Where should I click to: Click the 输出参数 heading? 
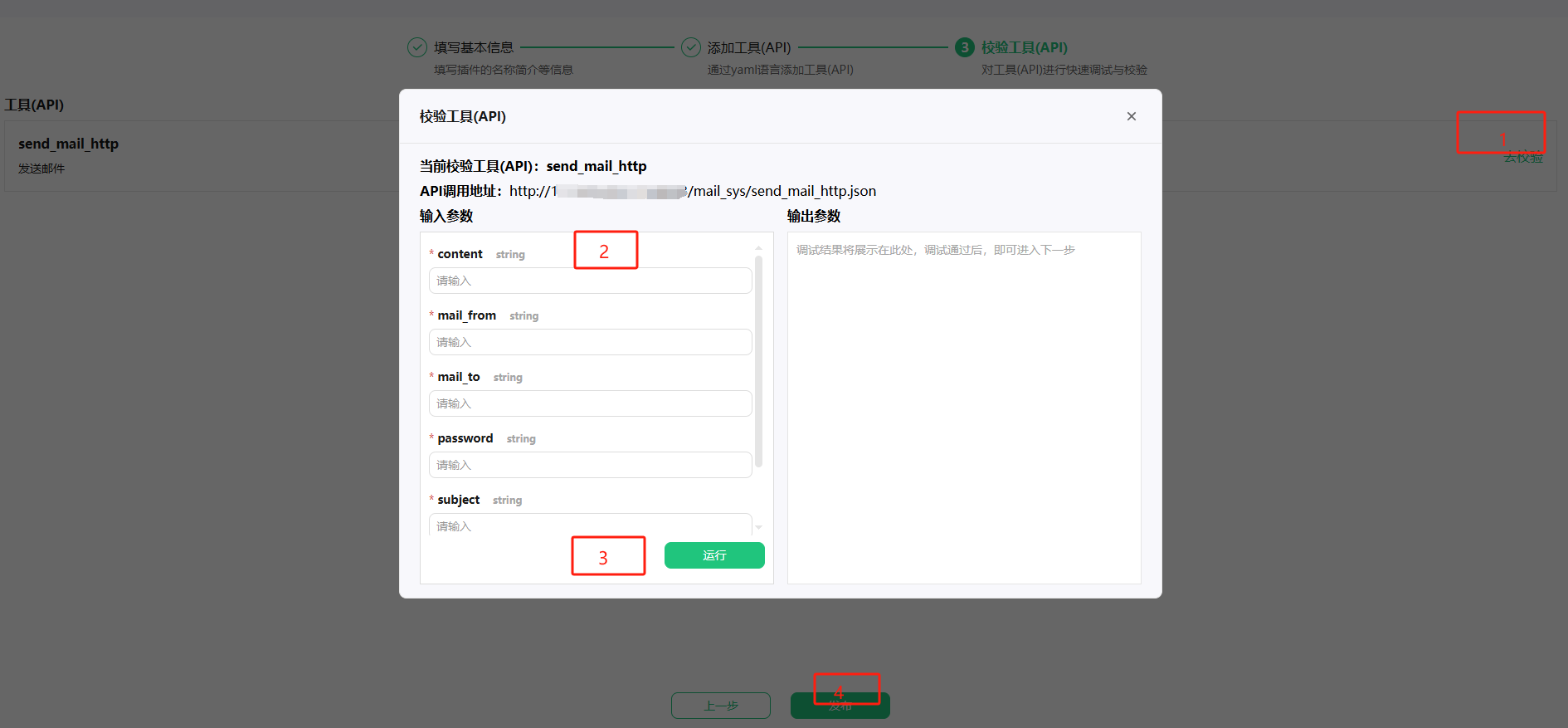click(814, 216)
